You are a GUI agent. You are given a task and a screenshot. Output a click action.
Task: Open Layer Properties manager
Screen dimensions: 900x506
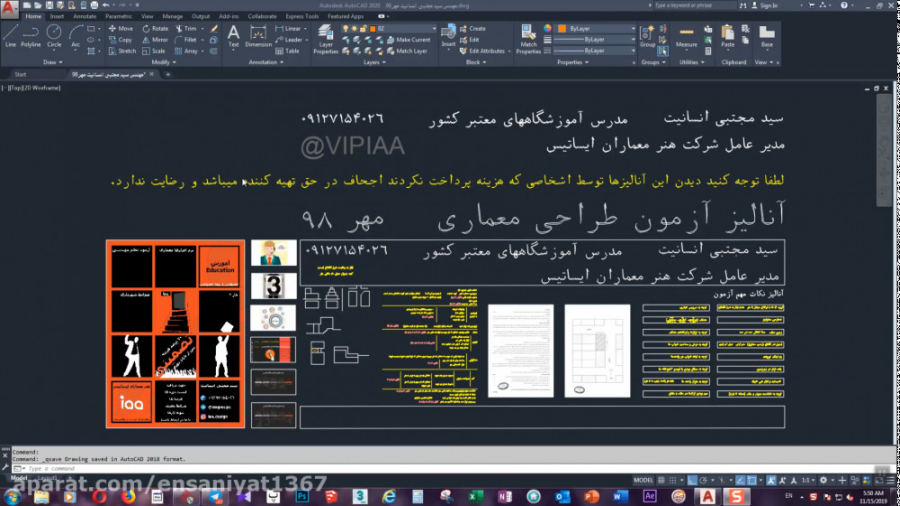pyautogui.click(x=325, y=39)
